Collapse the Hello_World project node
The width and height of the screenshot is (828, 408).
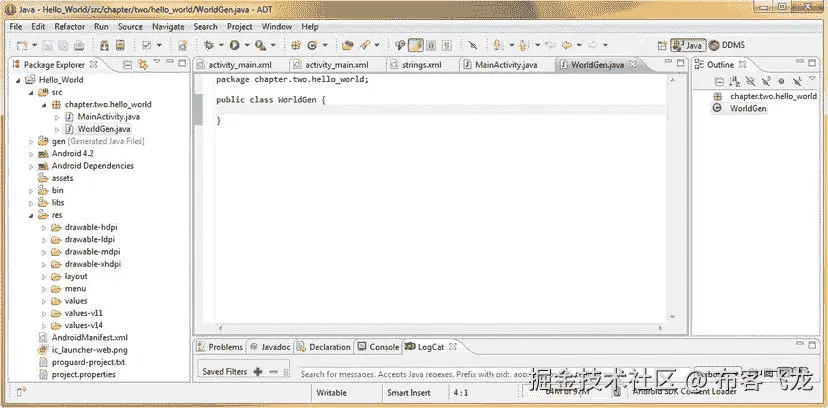tap(18, 80)
